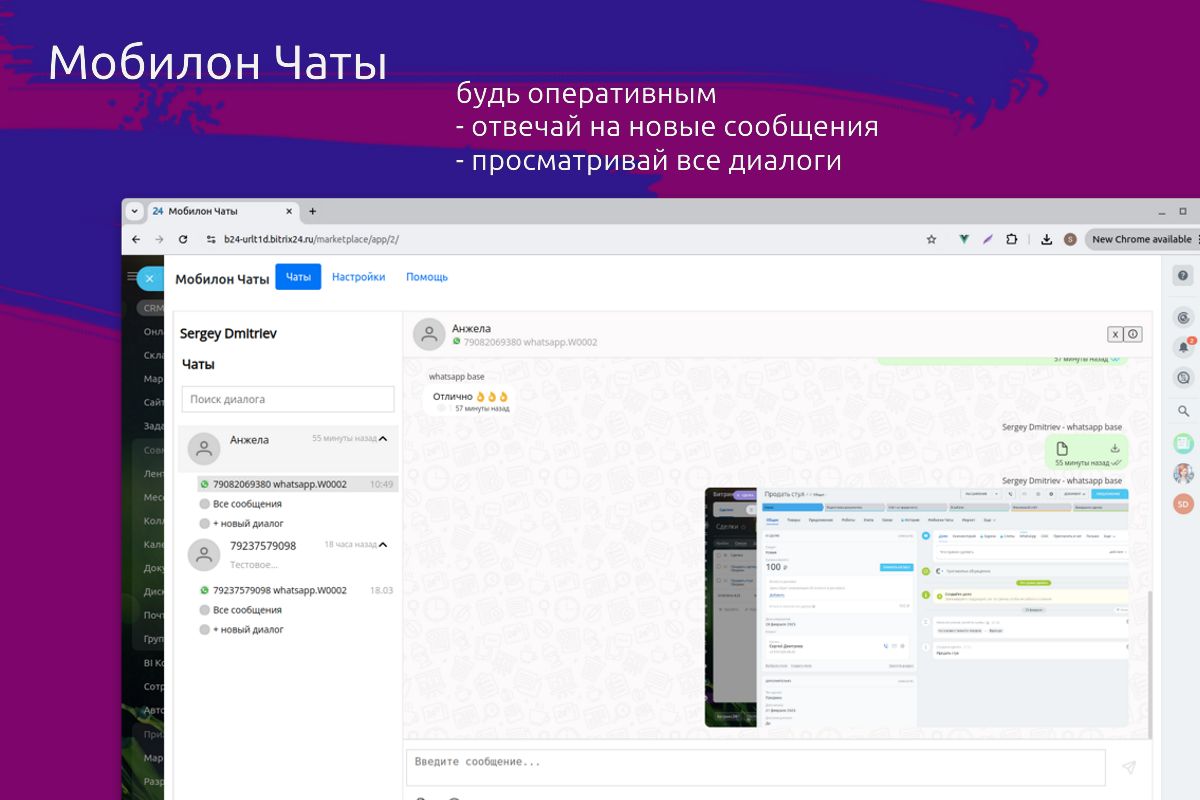The image size is (1200, 800).
Task: Click the browser bookmark star icon
Action: (x=931, y=240)
